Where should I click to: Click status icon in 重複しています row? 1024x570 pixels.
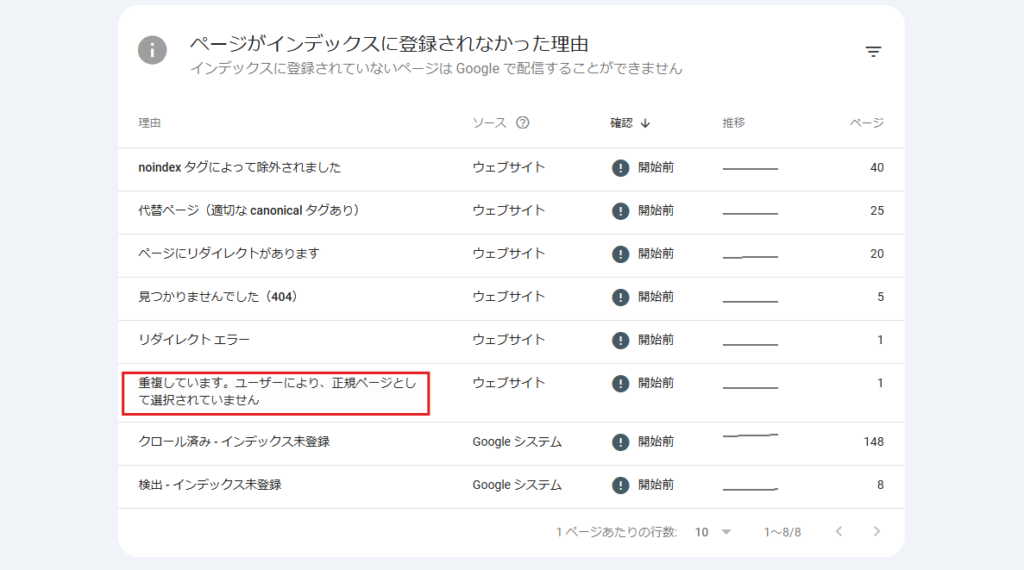(620, 383)
